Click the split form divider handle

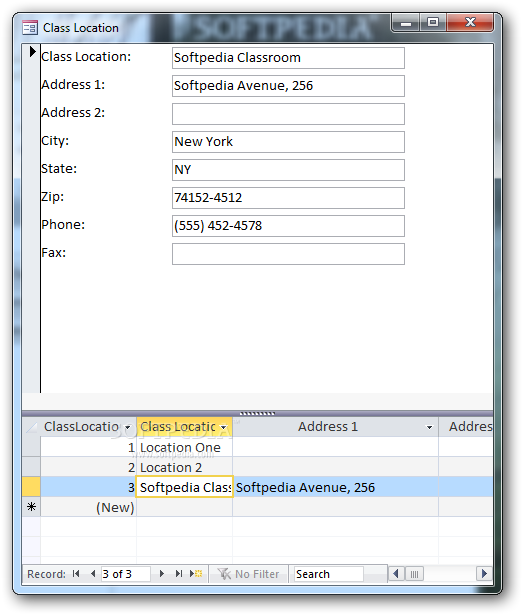point(257,413)
